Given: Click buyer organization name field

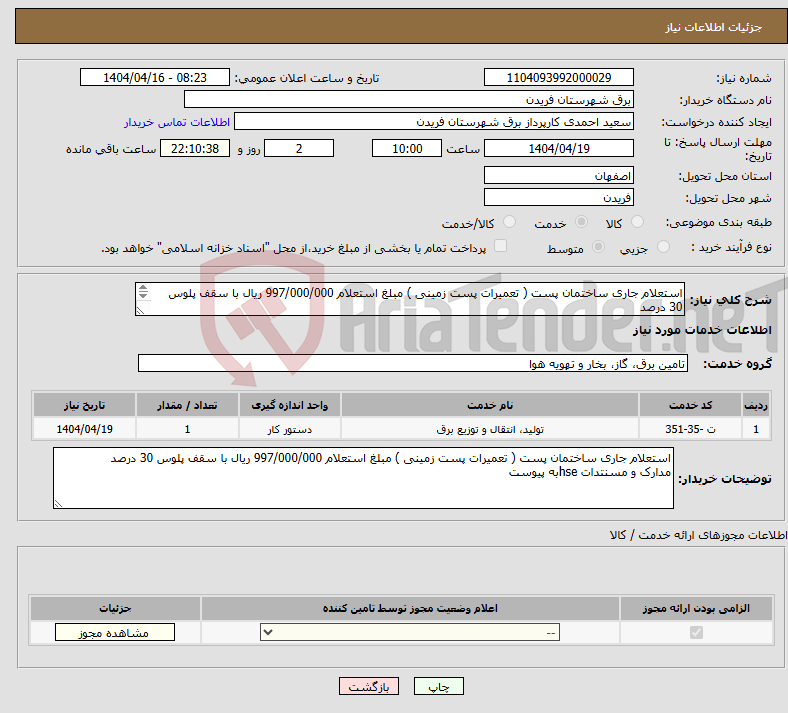Looking at the screenshot, I should tap(409, 99).
